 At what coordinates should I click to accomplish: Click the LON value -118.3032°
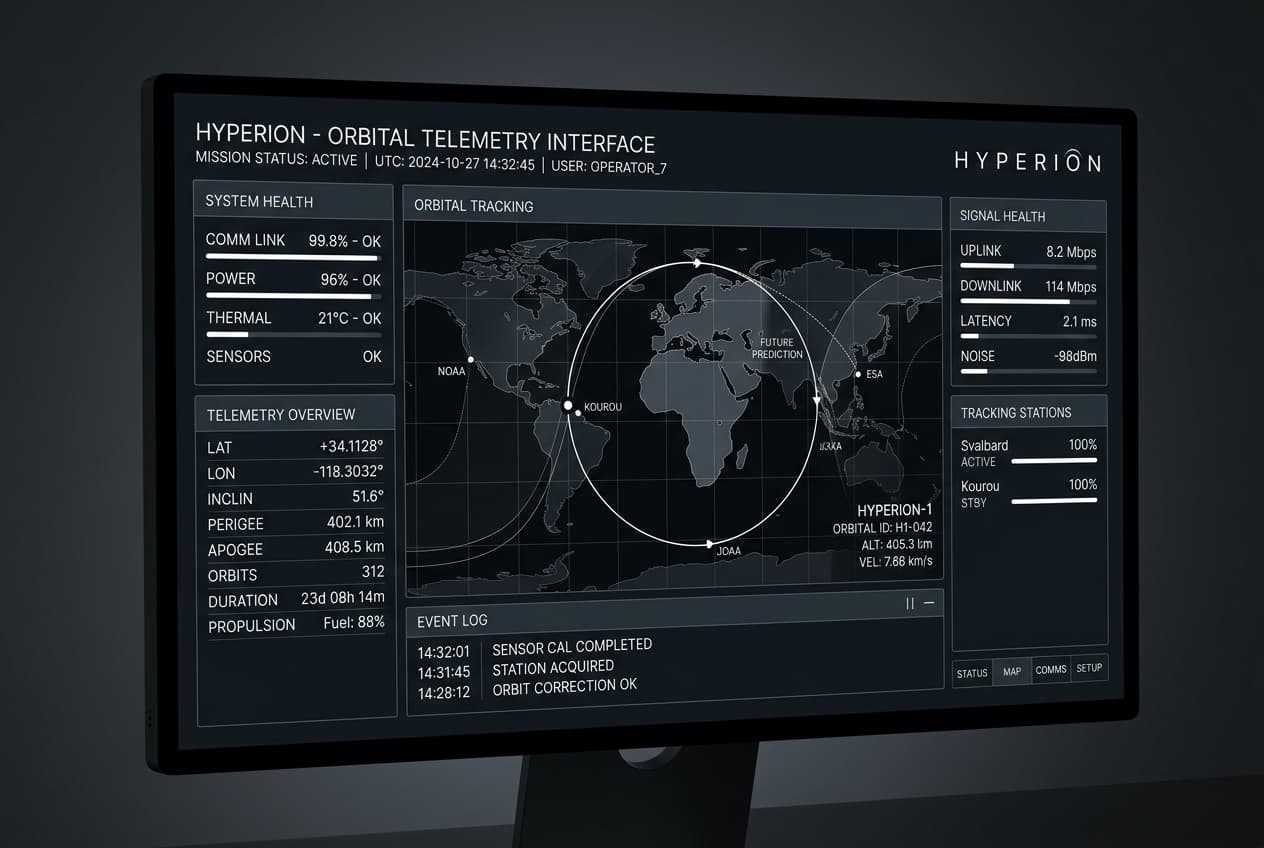point(348,471)
